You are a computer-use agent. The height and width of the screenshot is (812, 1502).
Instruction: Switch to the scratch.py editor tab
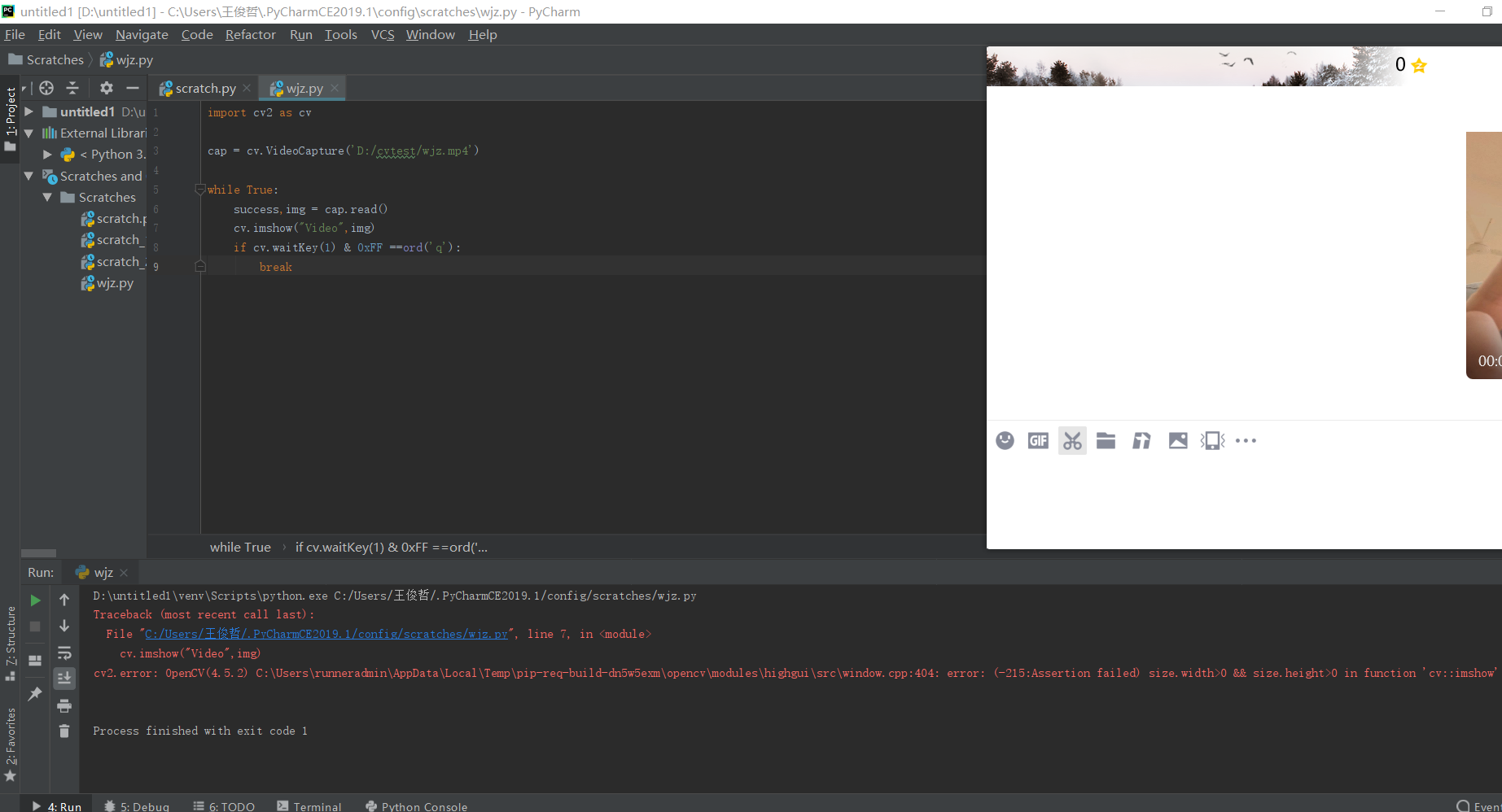pos(197,88)
